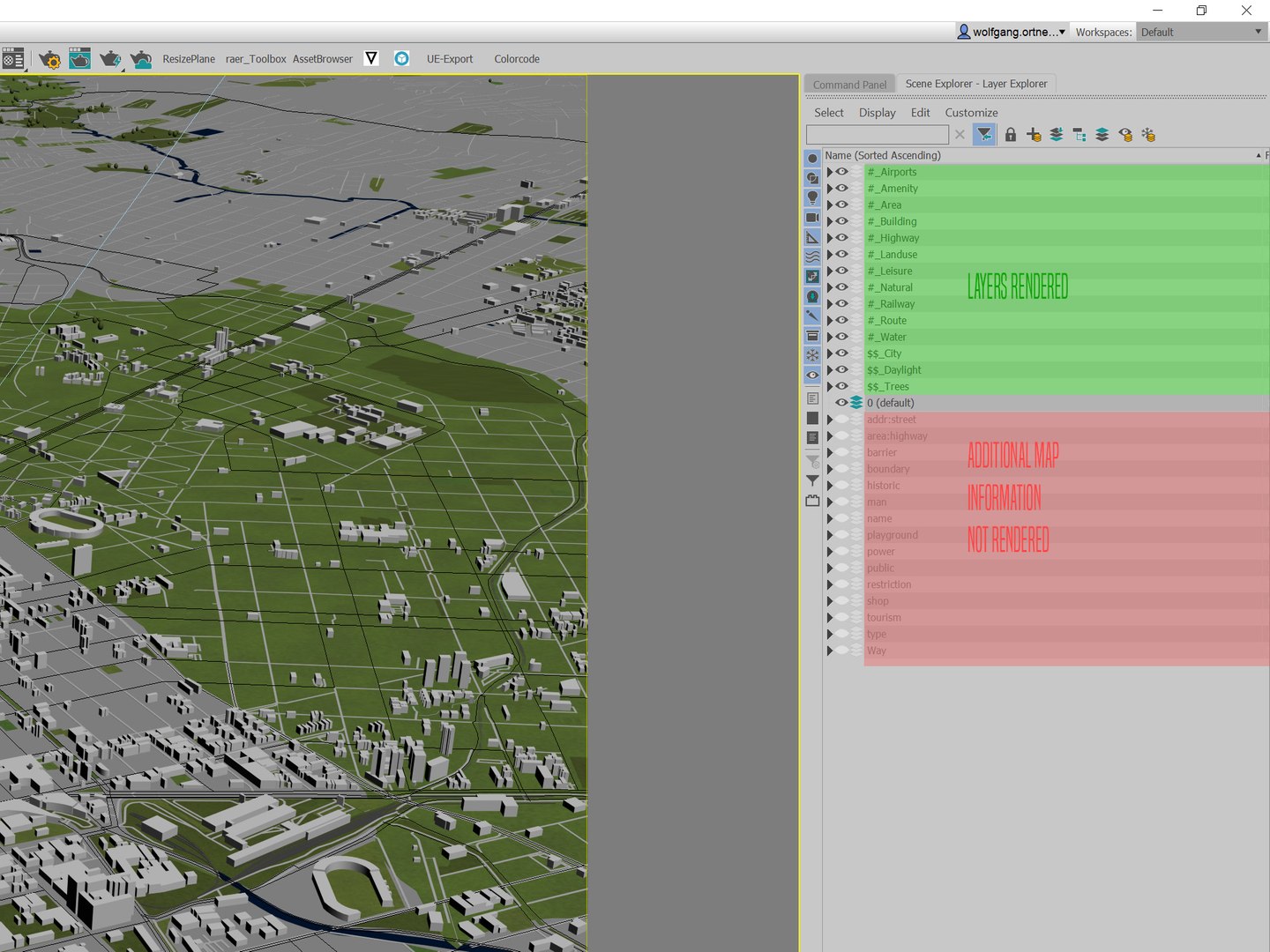
Task: Toggle display lights bulb filter icon
Action: click(x=812, y=197)
